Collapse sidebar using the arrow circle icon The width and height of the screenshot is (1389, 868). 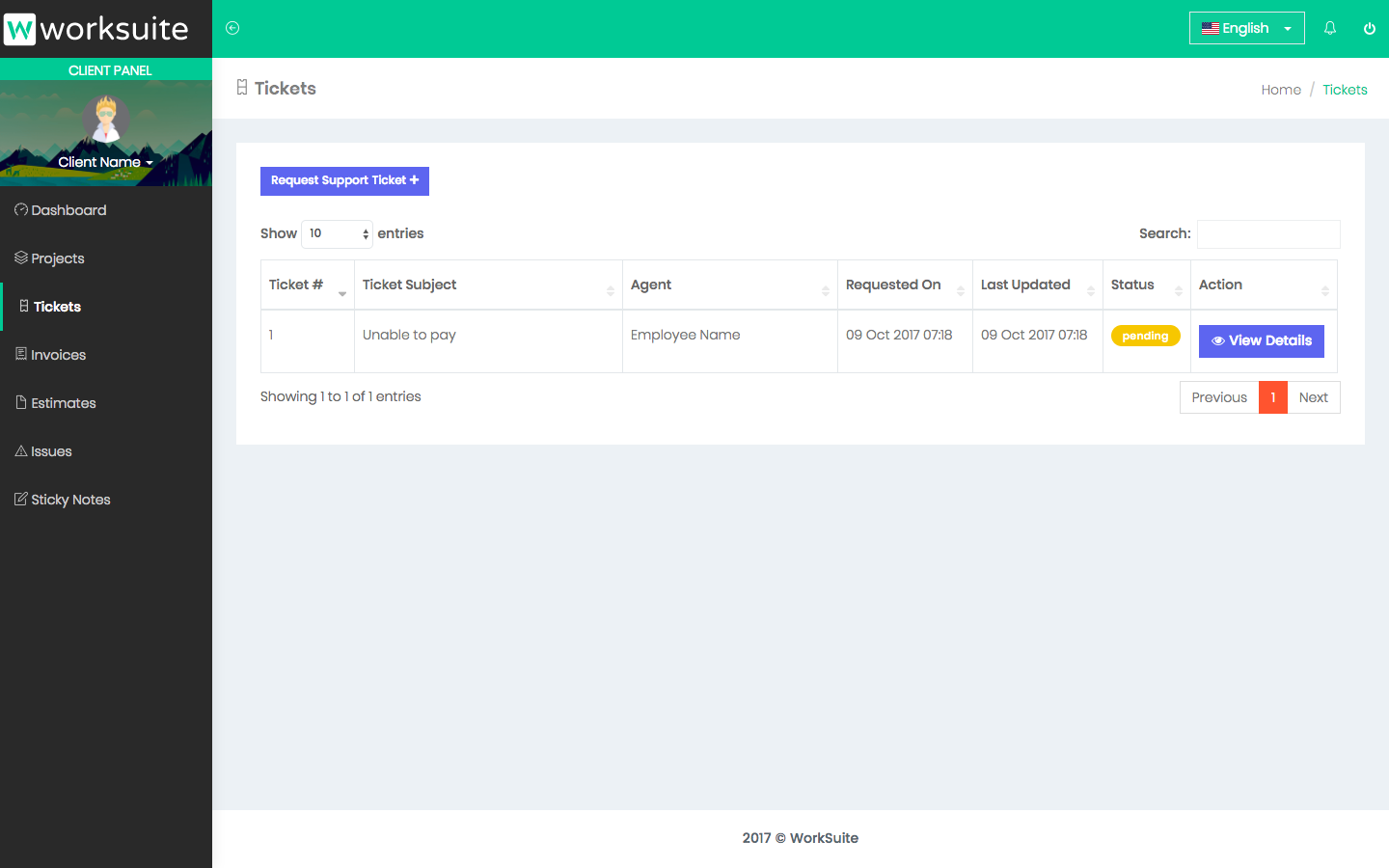point(232,28)
